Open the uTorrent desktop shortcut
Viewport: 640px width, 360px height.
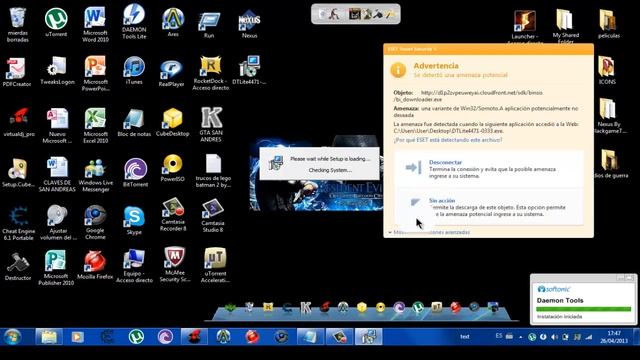pos(56,20)
